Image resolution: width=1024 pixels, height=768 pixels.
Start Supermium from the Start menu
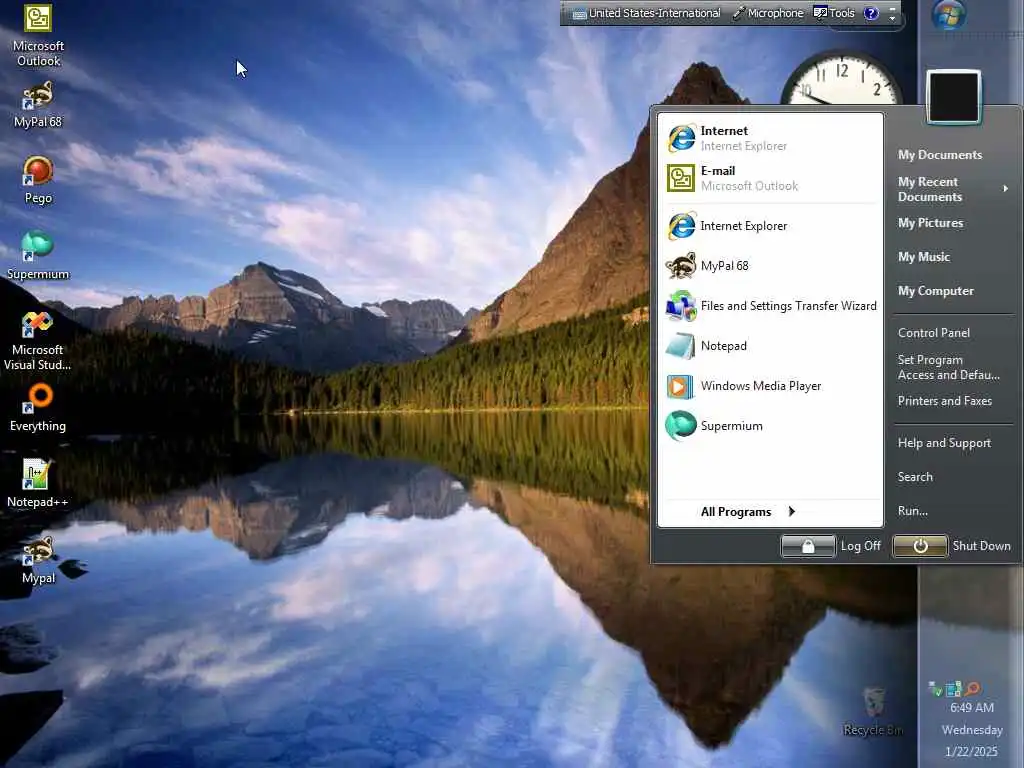point(771,426)
